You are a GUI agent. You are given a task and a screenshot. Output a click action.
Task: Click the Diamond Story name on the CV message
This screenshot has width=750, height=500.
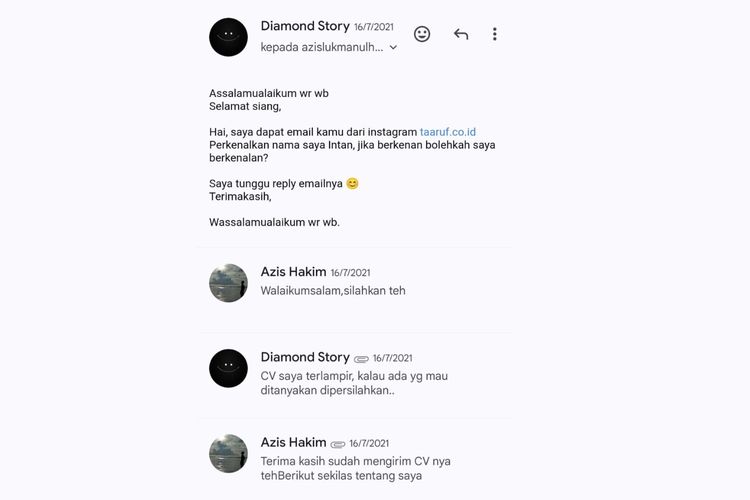tap(305, 357)
